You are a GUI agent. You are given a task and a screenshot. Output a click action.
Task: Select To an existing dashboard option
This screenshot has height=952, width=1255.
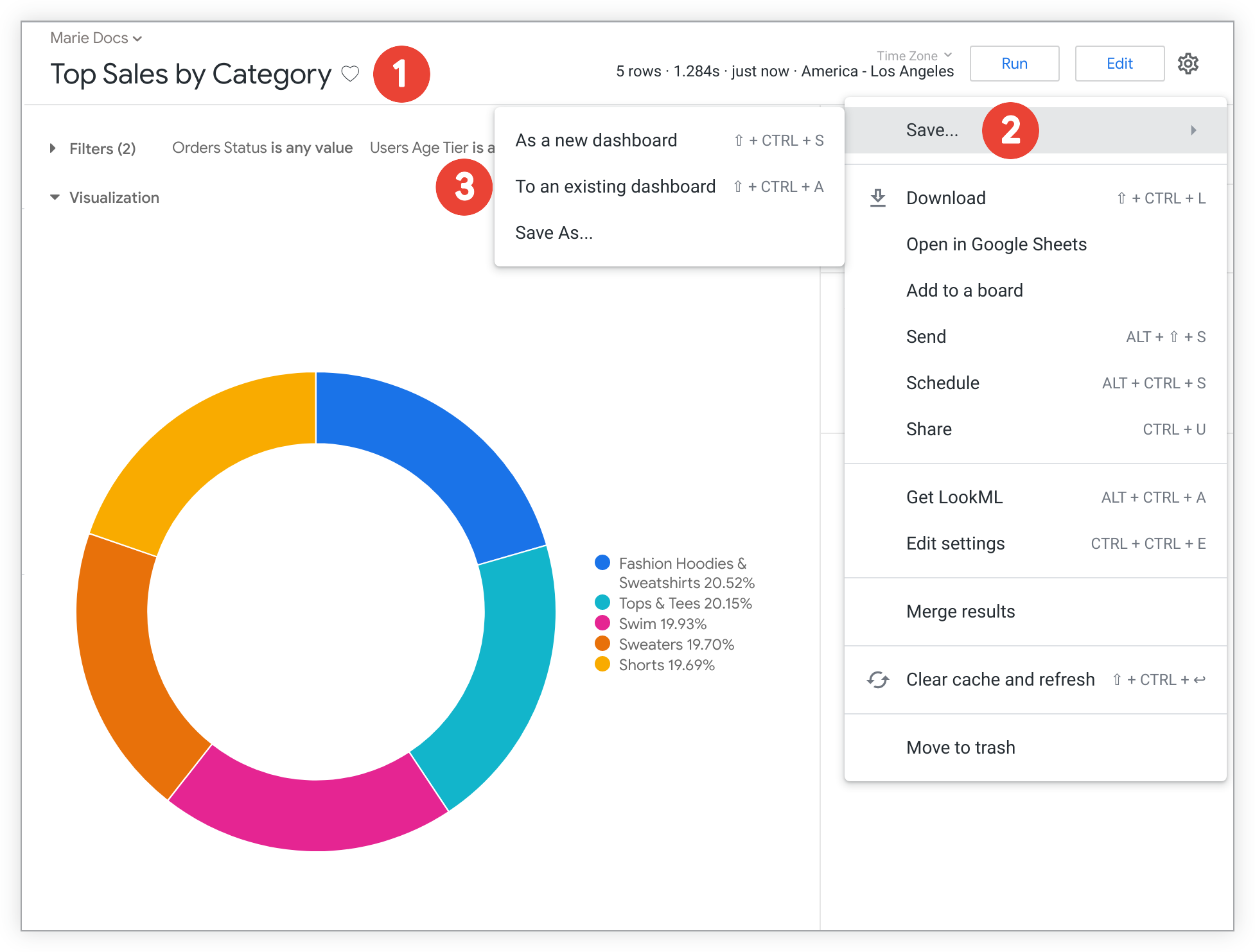[x=614, y=186]
